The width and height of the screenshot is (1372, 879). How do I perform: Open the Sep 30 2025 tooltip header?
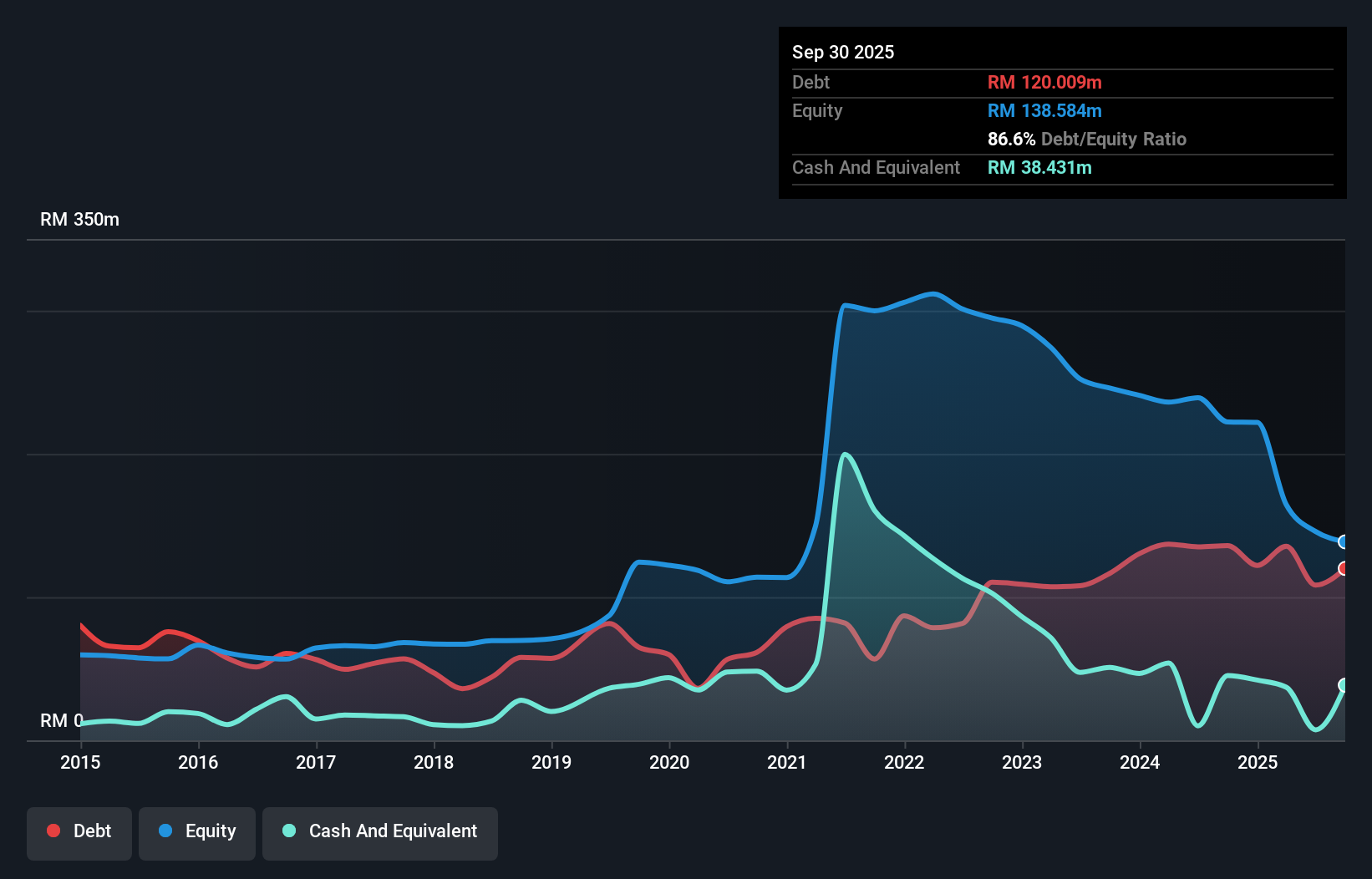click(x=843, y=52)
